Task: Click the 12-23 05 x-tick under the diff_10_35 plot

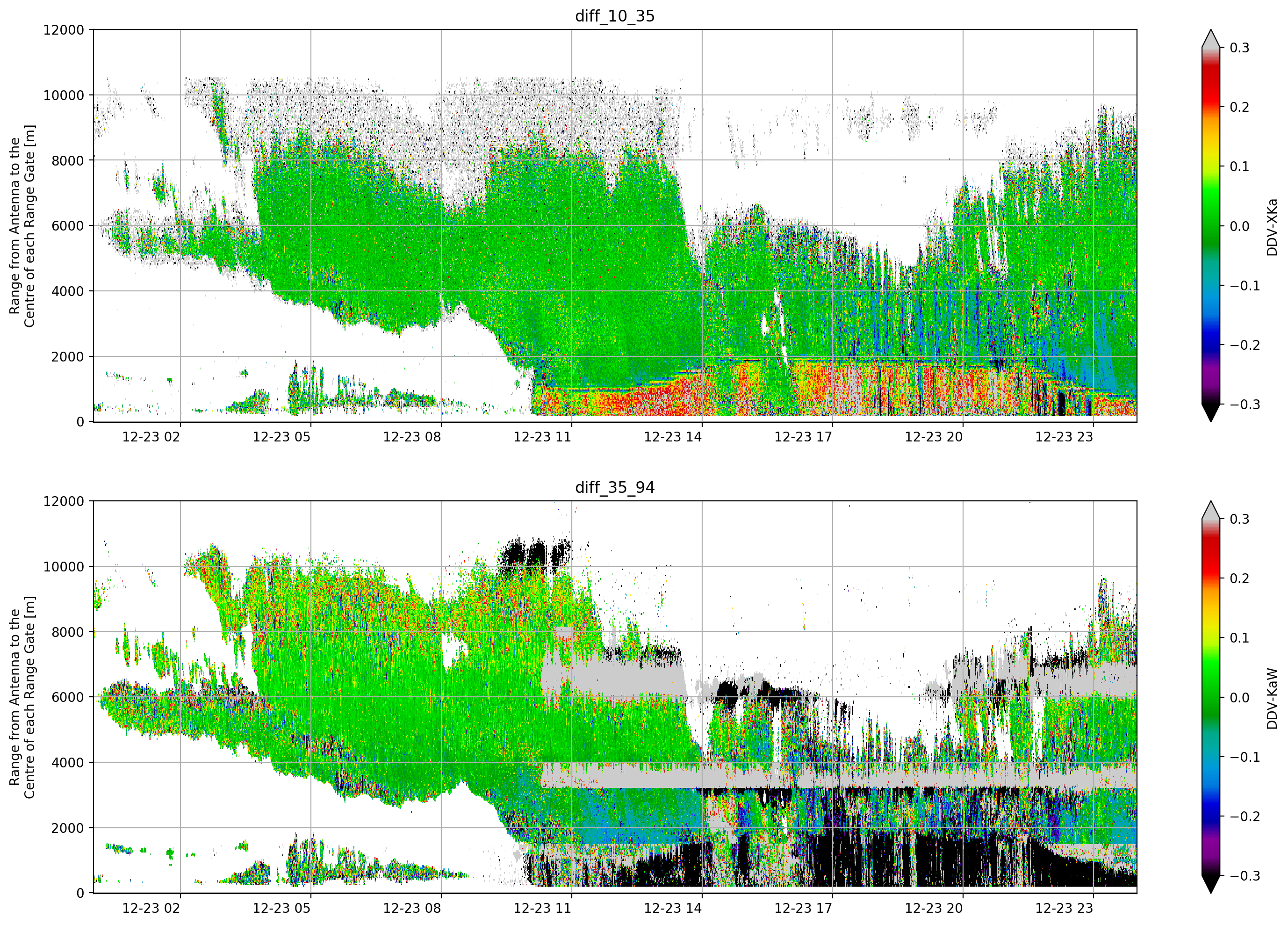Action: (x=282, y=437)
